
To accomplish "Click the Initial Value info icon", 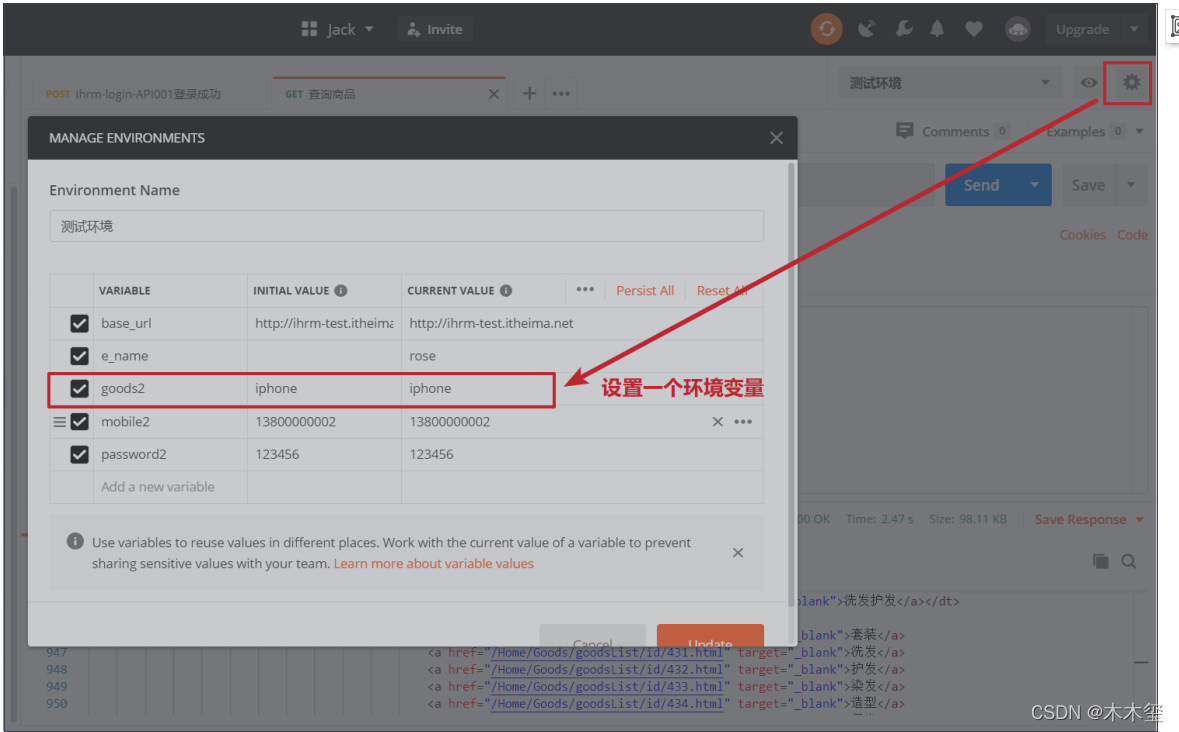I will pyautogui.click(x=341, y=291).
